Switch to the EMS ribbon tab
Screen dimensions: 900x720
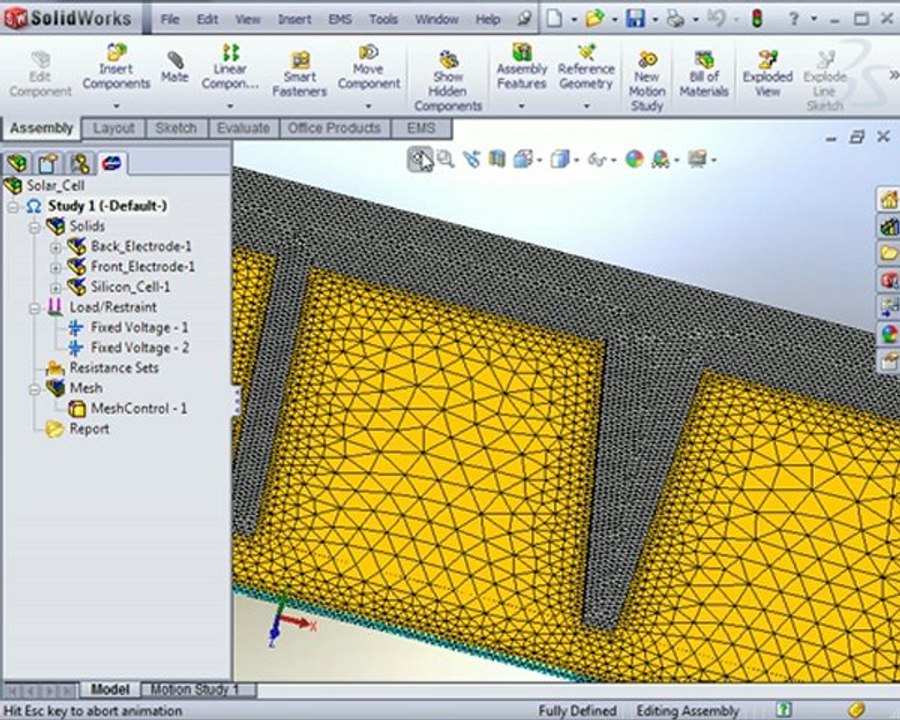click(421, 128)
